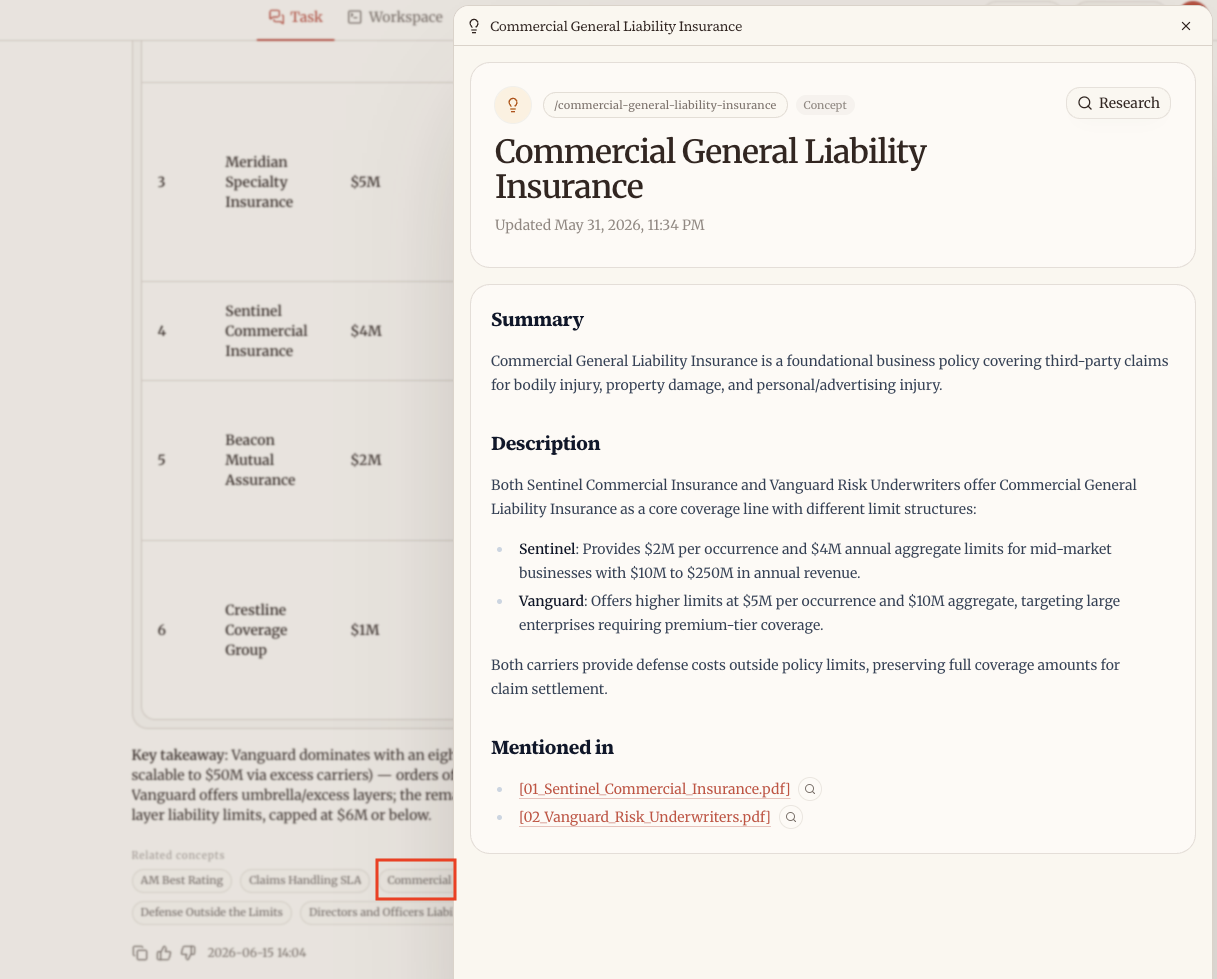Click the lightbulb icon in panel header
This screenshot has height=979, width=1217.
click(x=474, y=26)
